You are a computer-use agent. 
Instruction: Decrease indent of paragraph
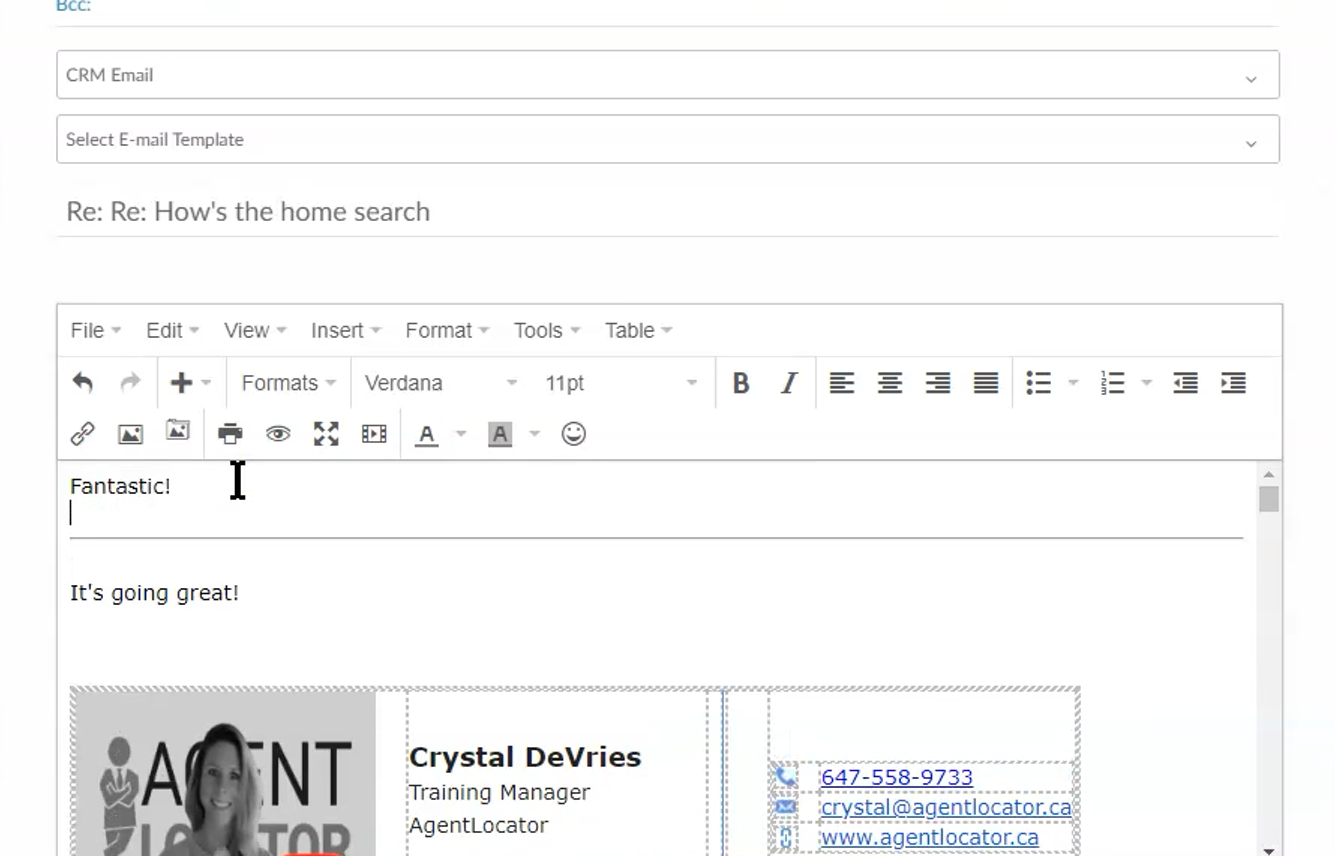tap(1186, 383)
